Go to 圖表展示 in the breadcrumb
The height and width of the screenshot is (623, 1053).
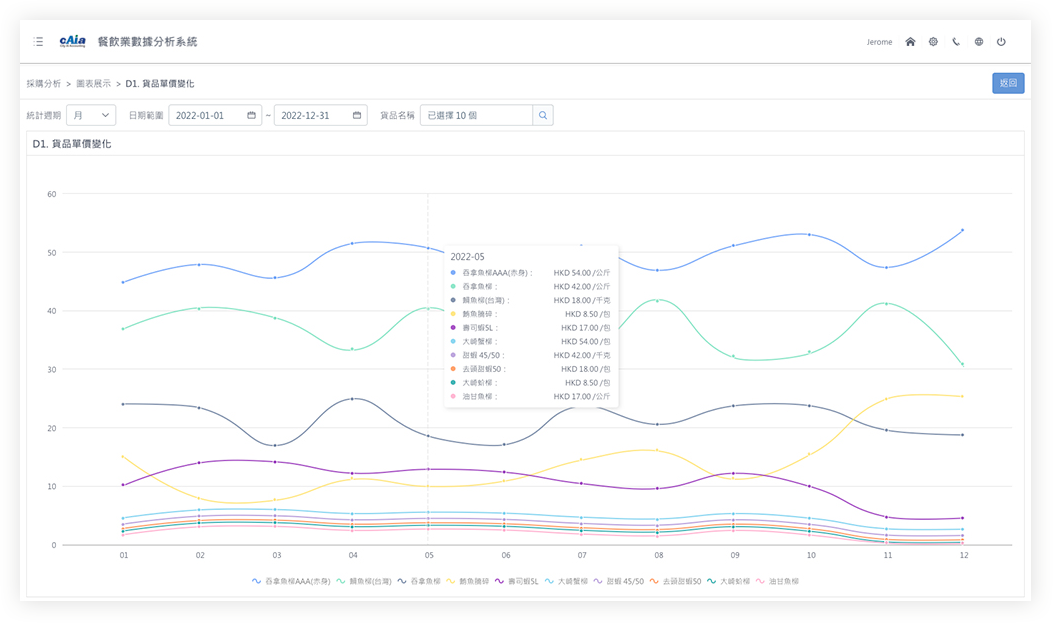93,84
